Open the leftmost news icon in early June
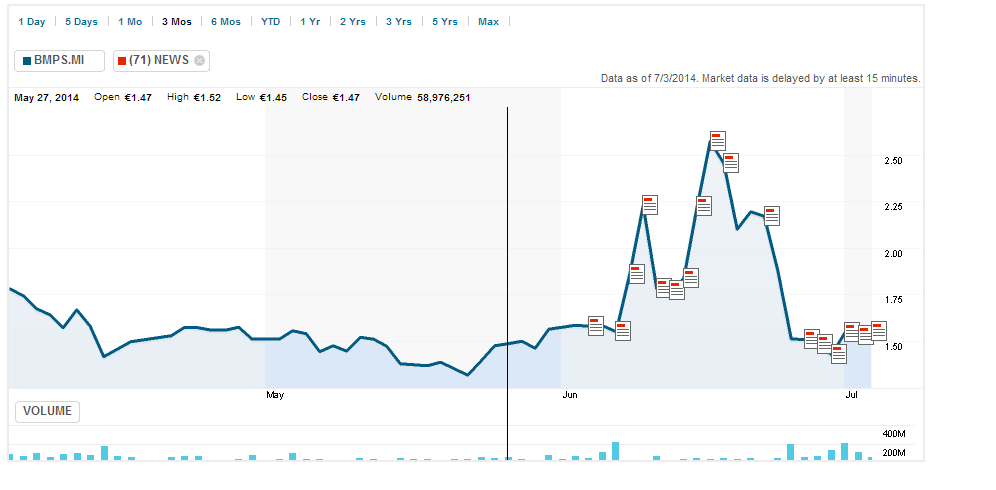 [x=596, y=325]
